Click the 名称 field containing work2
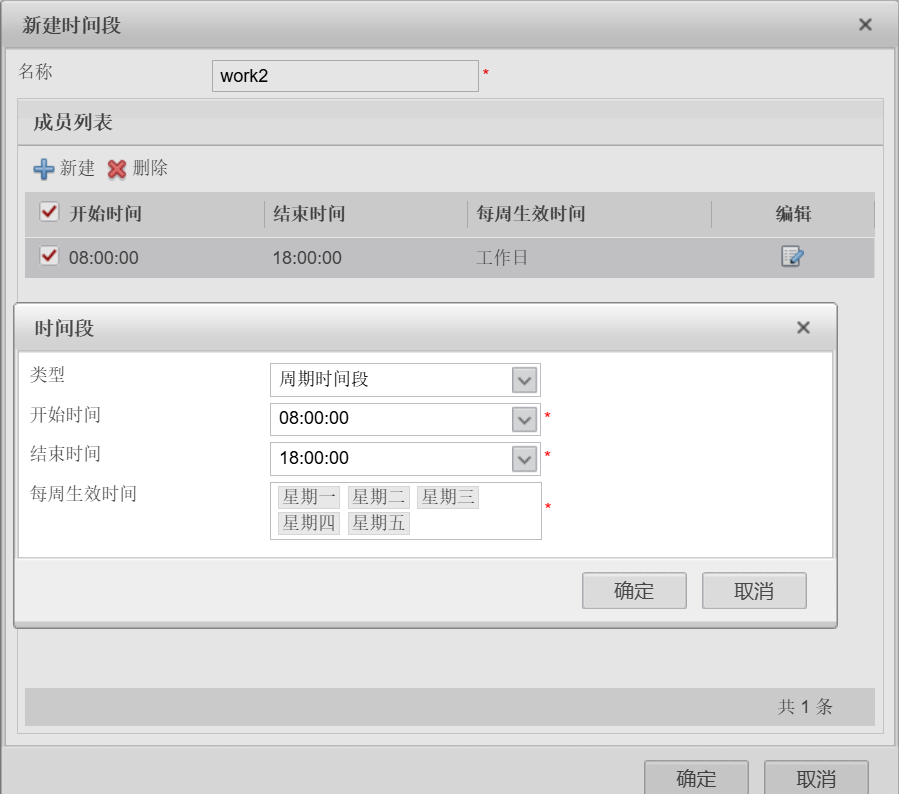The width and height of the screenshot is (899, 794). pos(345,76)
